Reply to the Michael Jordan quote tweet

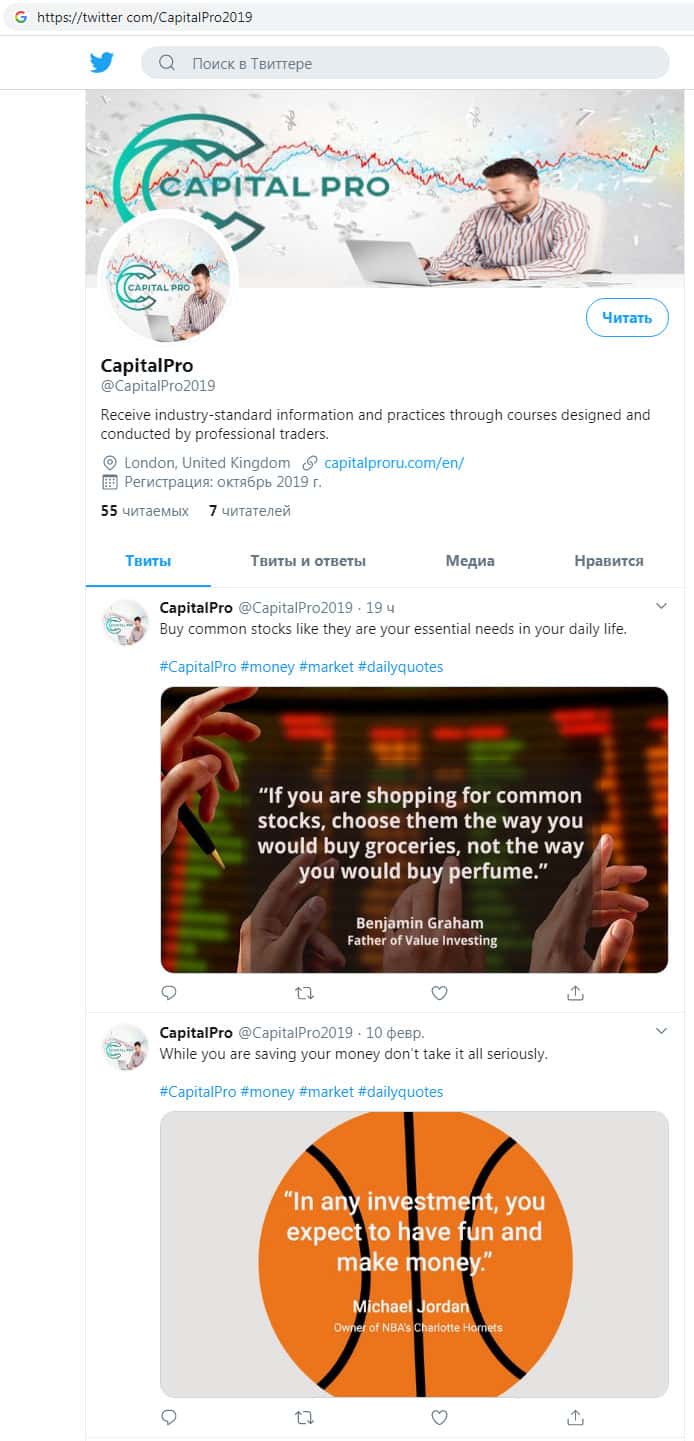[169, 1417]
